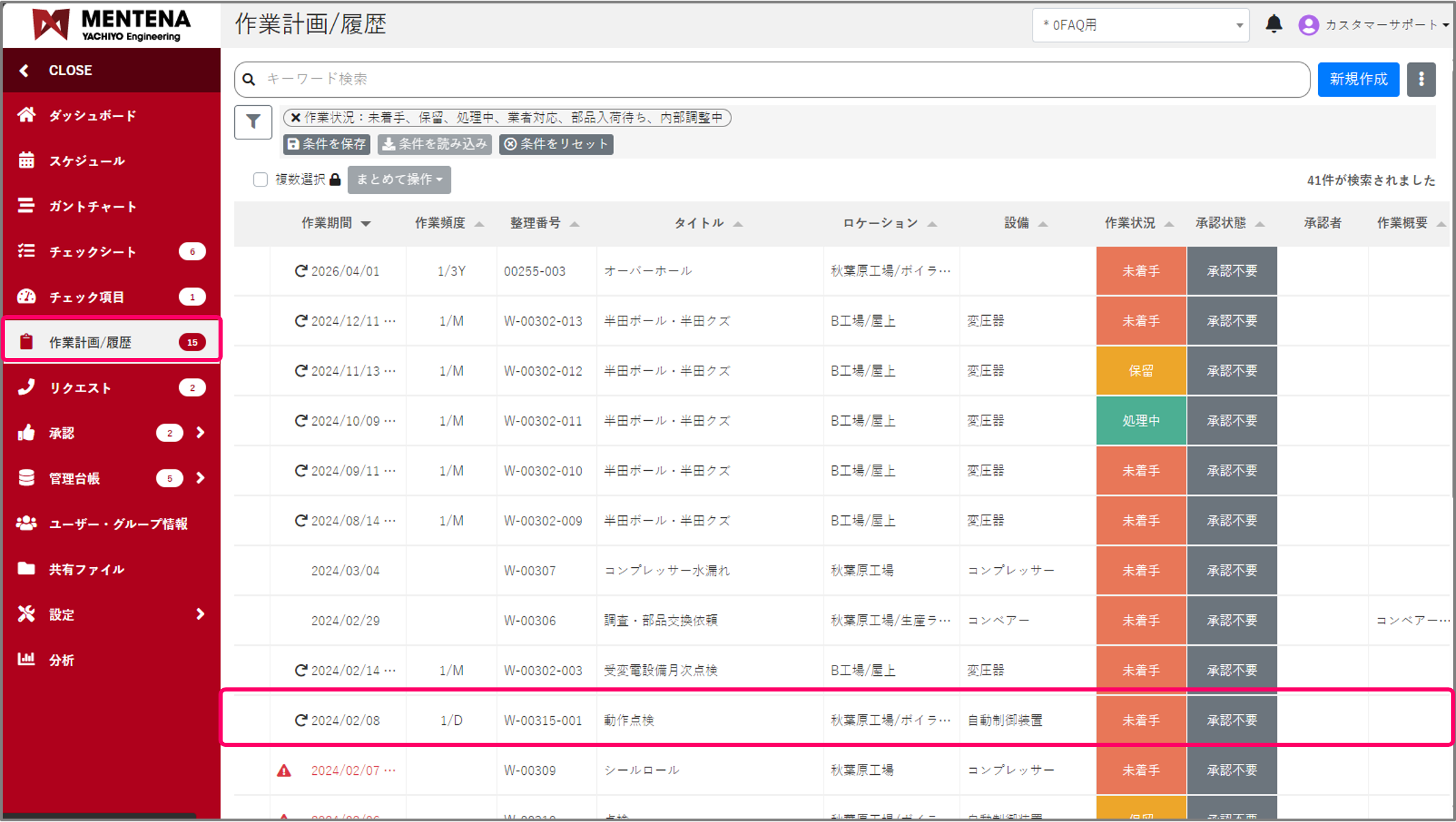This screenshot has width=1456, height=822.
Task: Sort by 作業状況 column header
Action: pyautogui.click(x=1130, y=223)
